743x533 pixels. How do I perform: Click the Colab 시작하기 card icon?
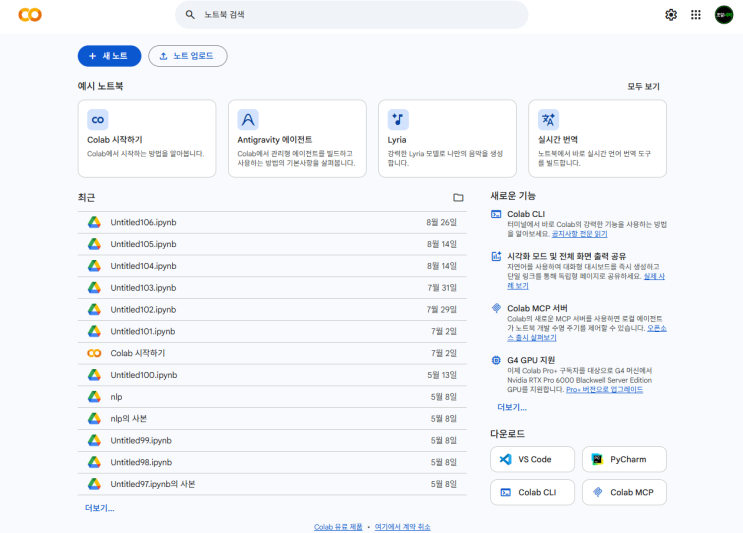point(98,119)
